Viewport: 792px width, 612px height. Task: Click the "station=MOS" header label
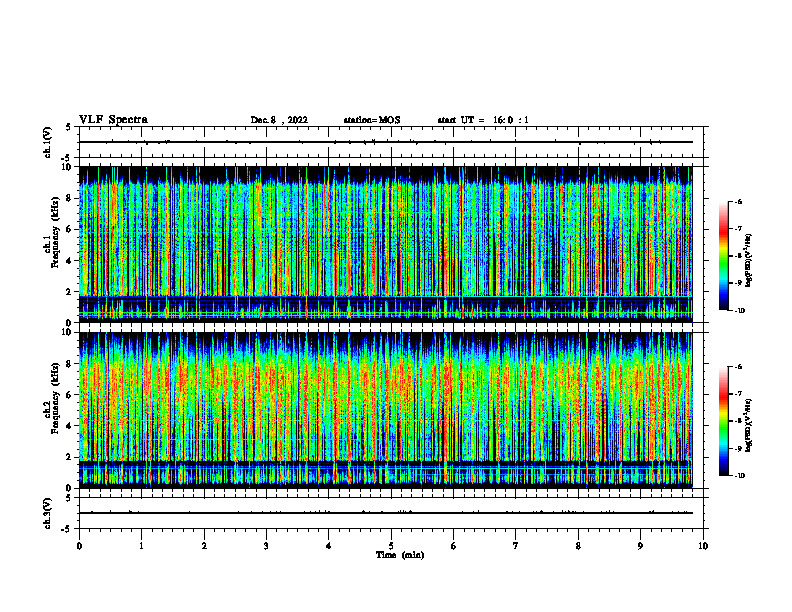pos(372,120)
